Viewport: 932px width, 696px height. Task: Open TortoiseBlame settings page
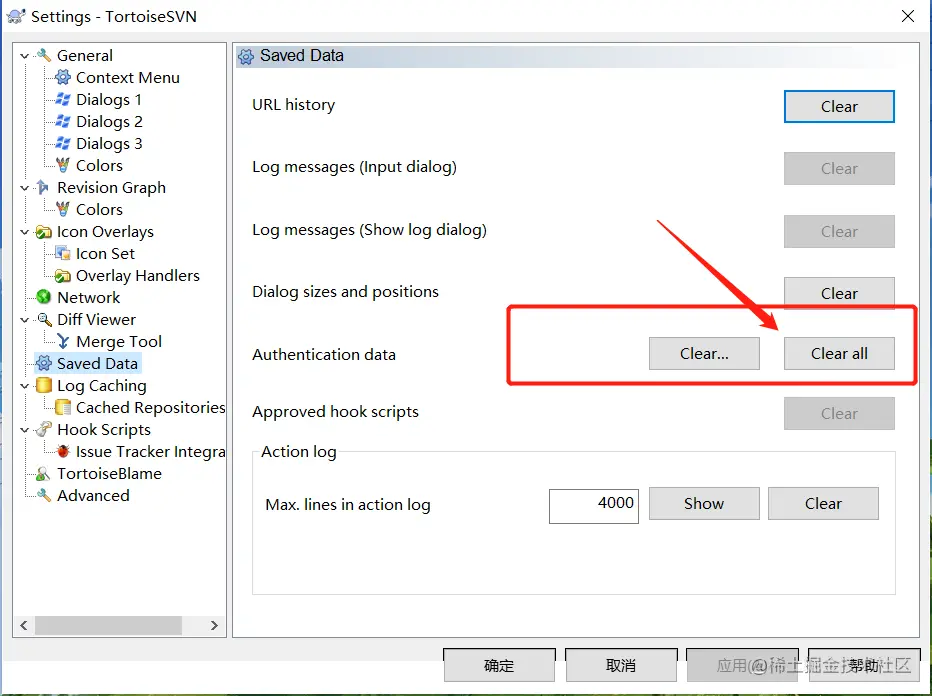coord(109,473)
